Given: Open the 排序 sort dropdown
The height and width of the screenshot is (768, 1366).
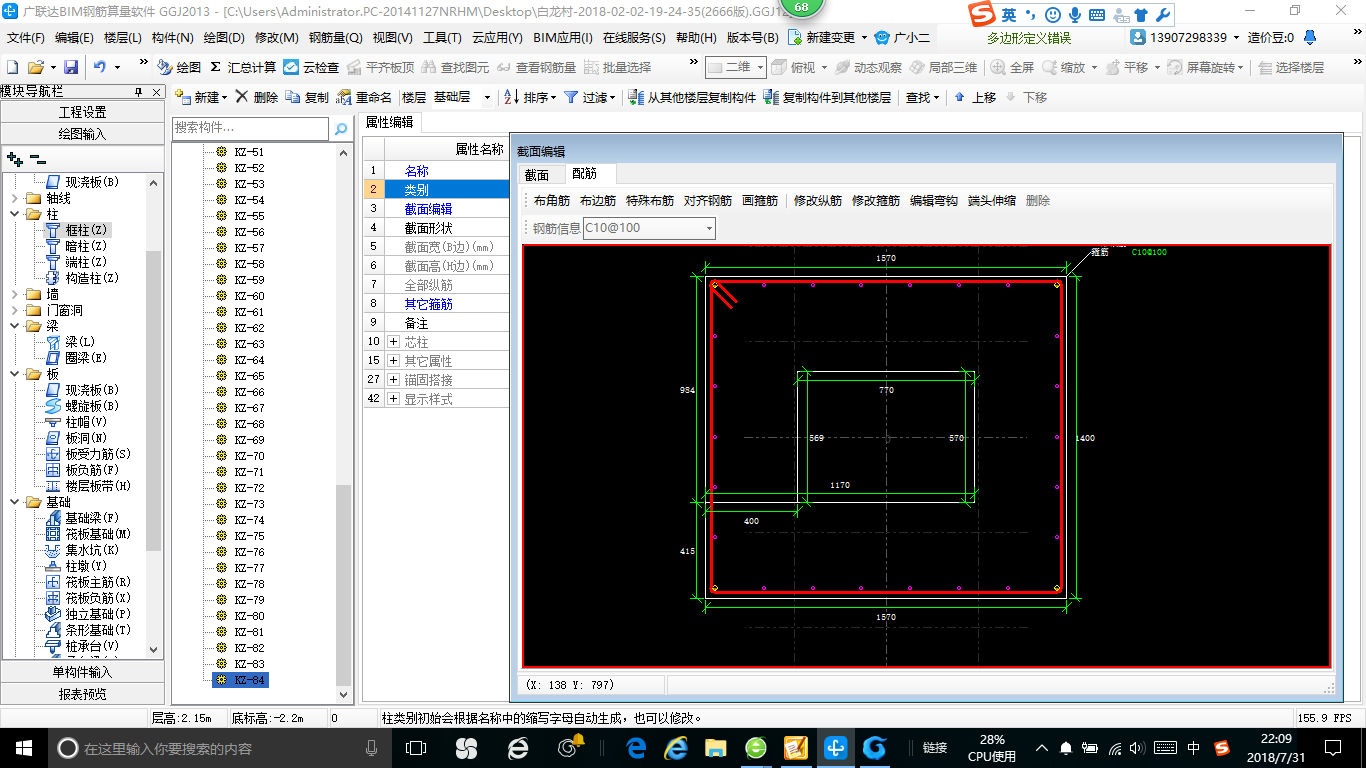Looking at the screenshot, I should pos(553,97).
